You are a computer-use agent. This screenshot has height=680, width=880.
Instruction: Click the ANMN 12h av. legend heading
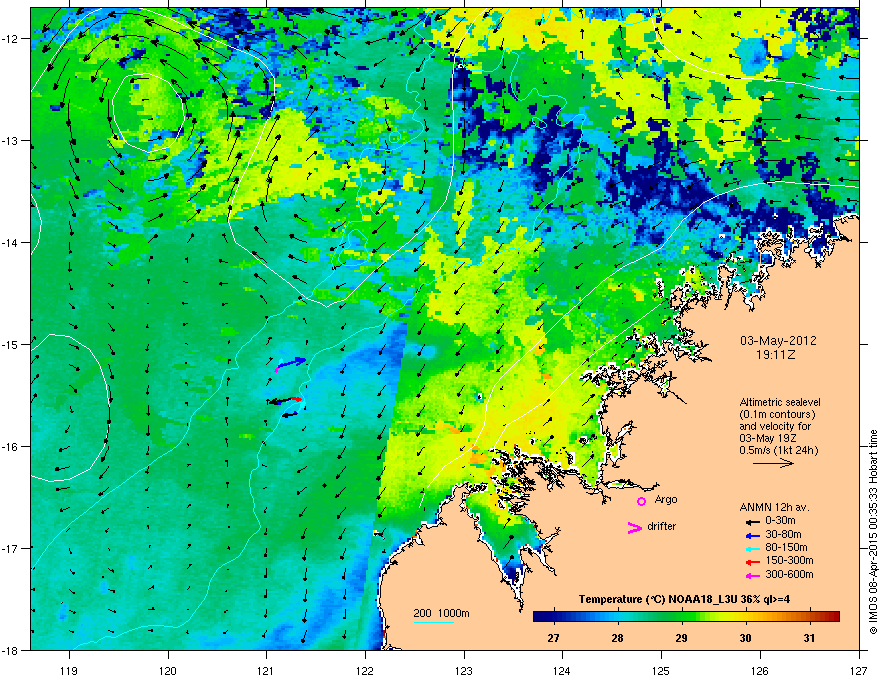(x=774, y=507)
